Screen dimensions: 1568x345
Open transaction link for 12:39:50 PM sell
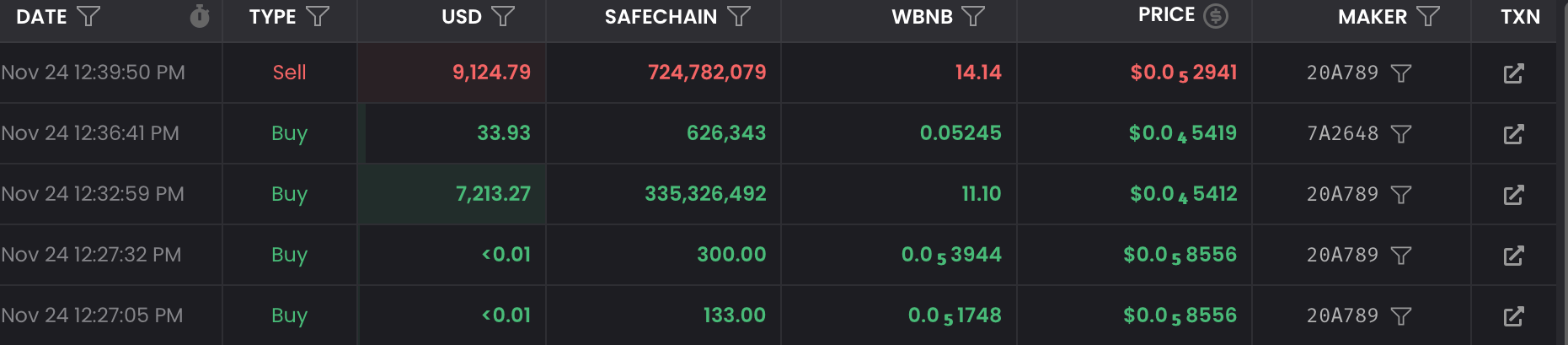pos(1513,73)
